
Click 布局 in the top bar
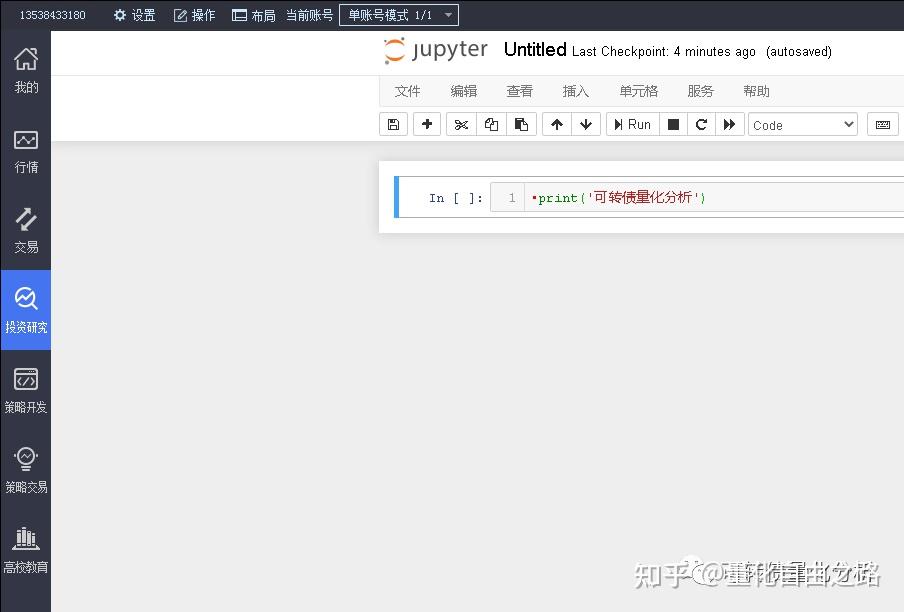254,15
